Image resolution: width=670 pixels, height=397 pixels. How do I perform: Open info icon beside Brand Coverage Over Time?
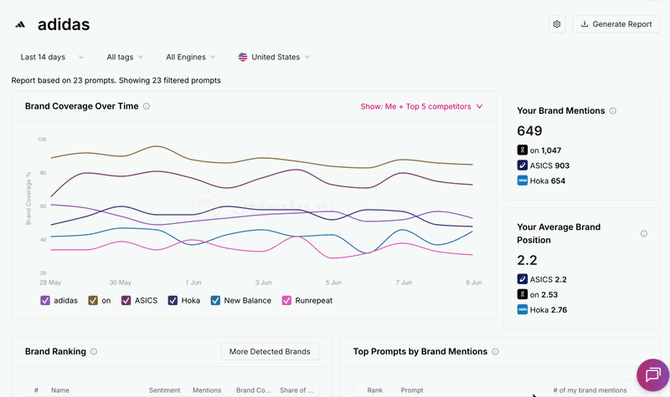146,106
